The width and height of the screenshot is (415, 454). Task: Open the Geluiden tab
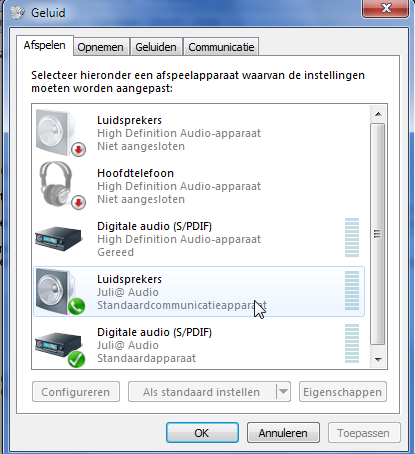[x=156, y=47]
